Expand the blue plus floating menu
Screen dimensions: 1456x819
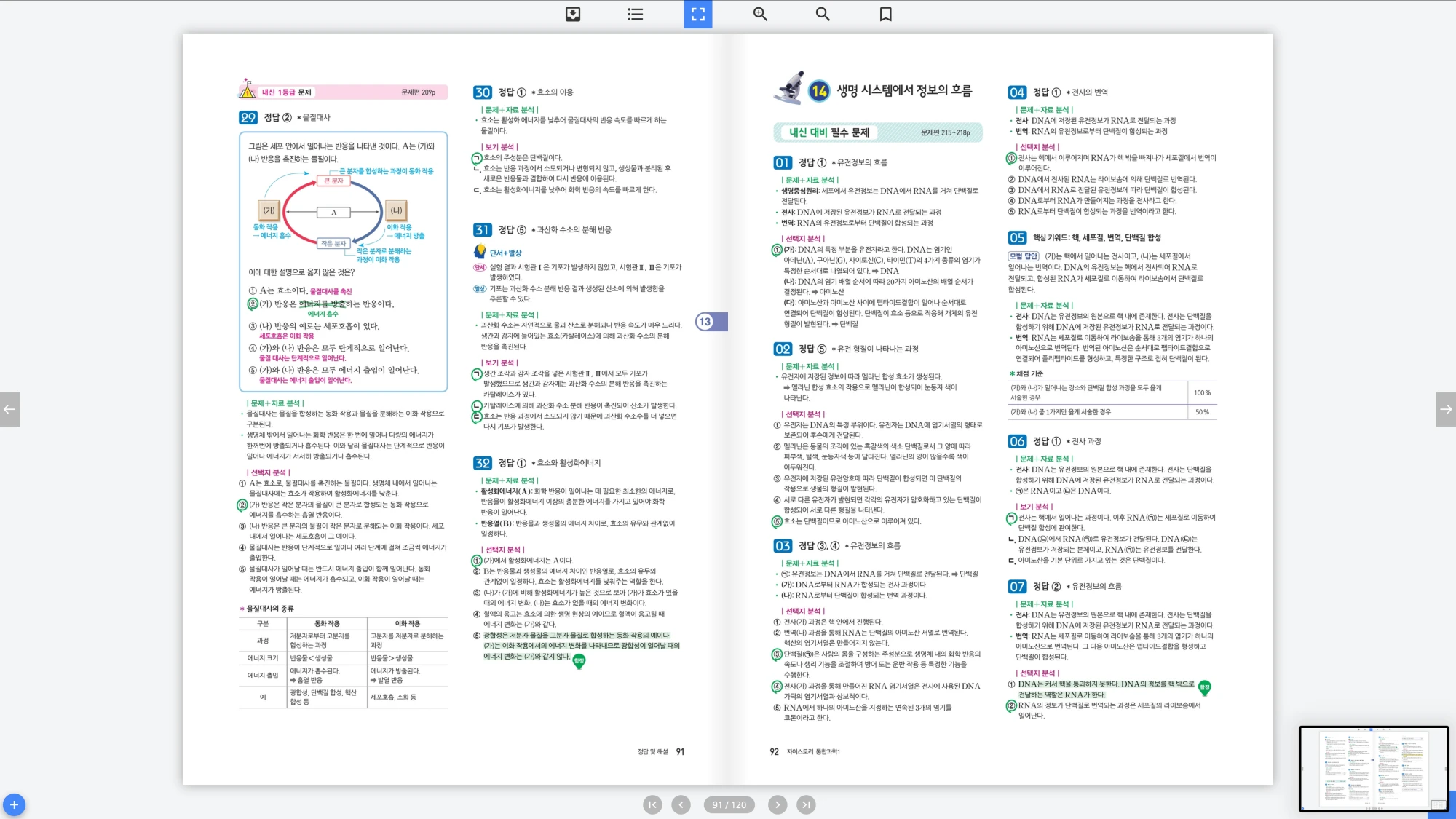click(14, 804)
